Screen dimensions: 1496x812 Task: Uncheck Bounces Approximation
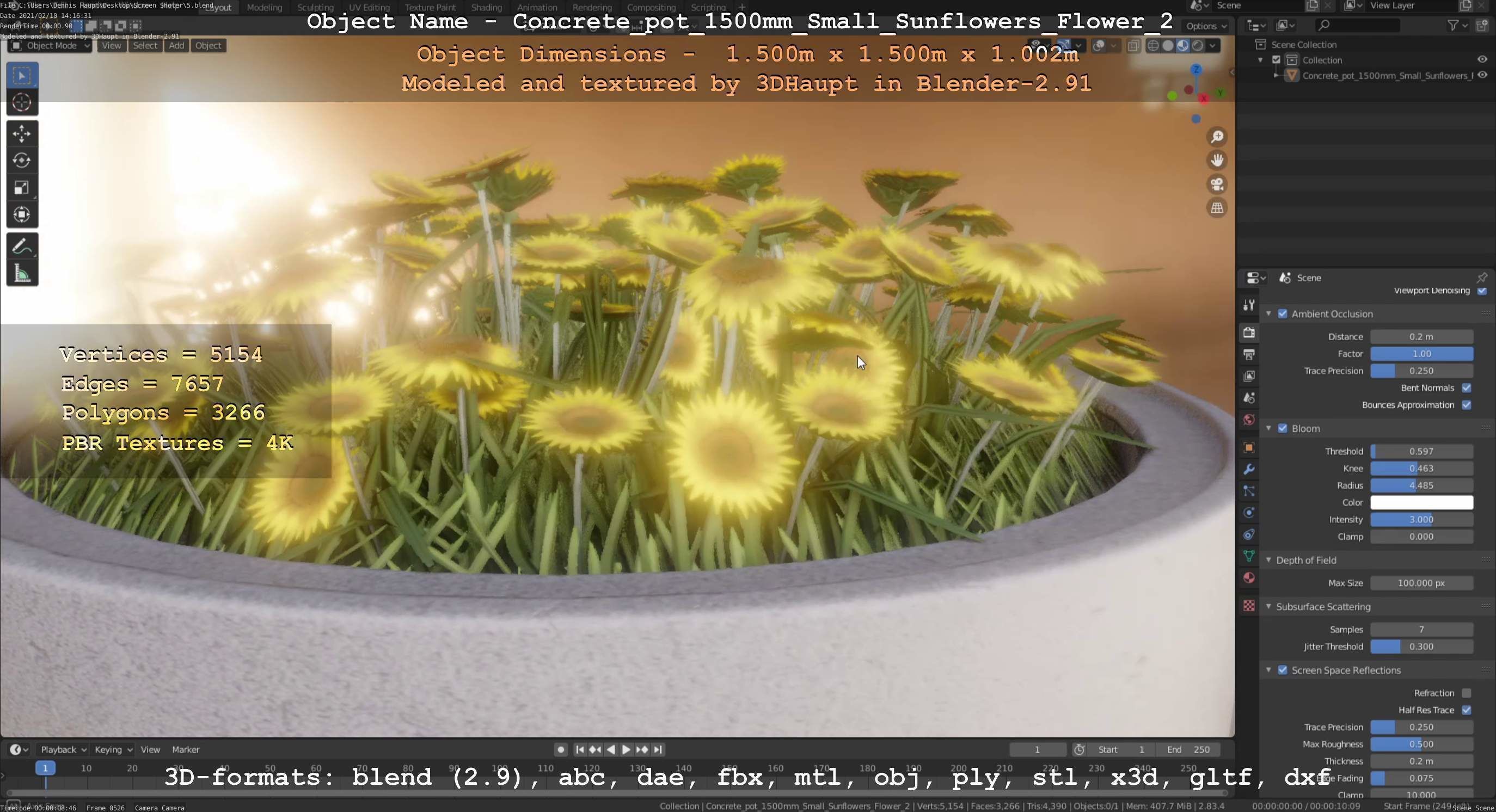coord(1467,404)
